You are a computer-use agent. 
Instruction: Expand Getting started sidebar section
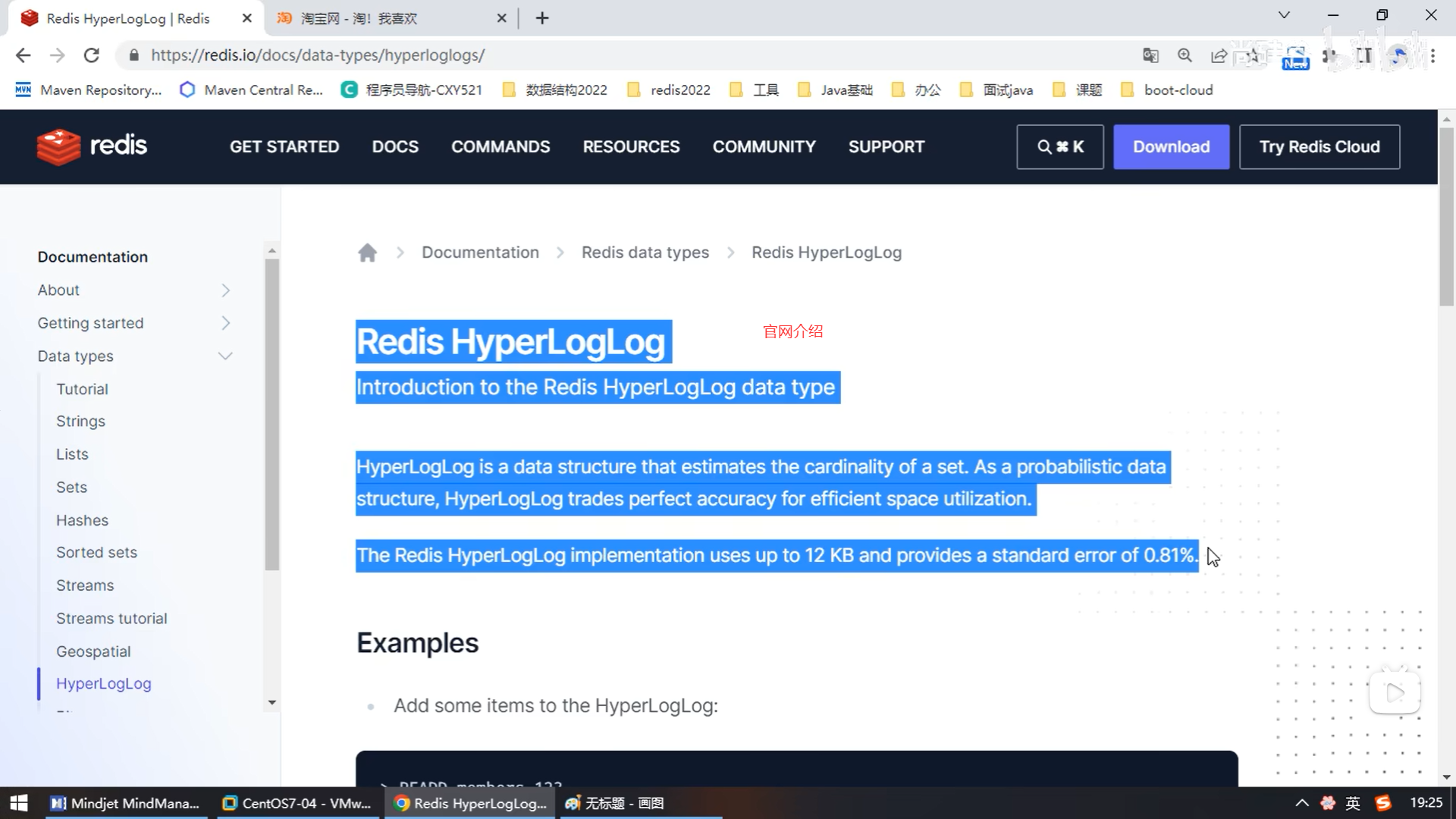click(225, 323)
